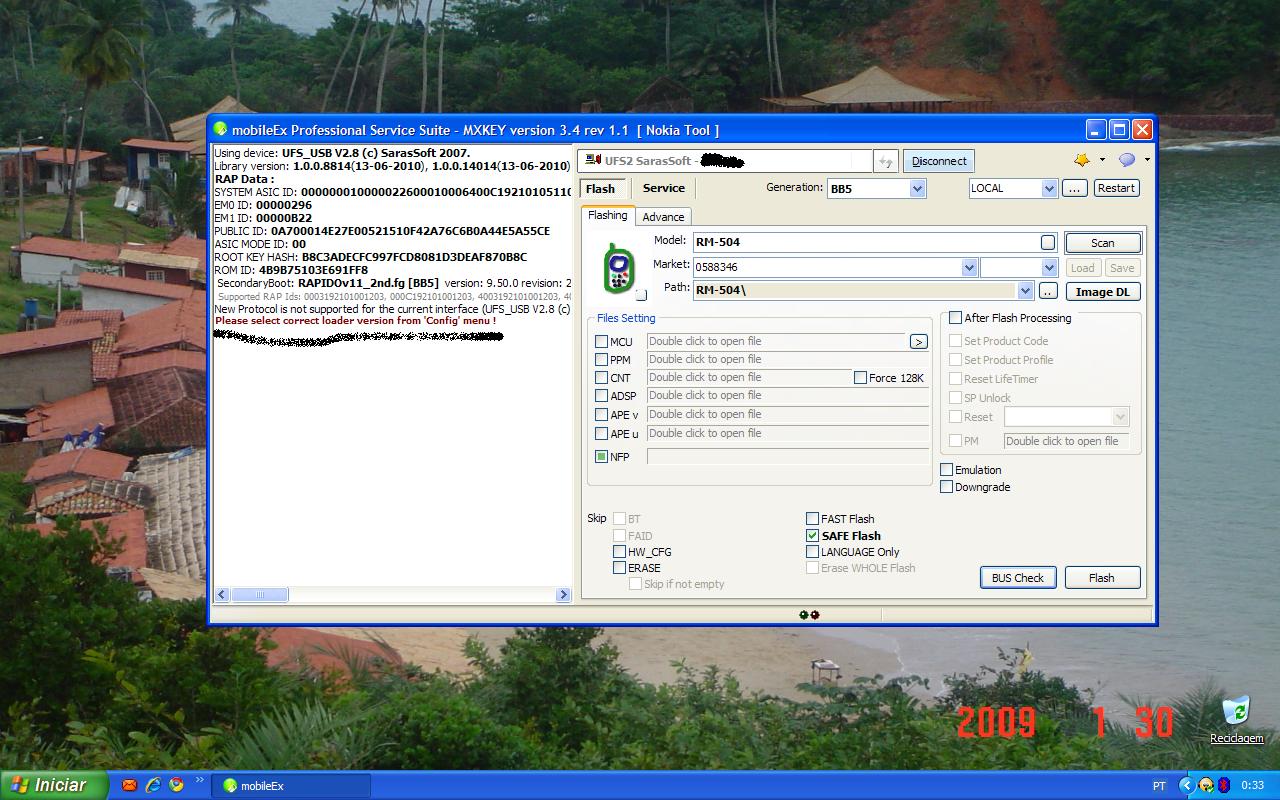Toggle the checkbox inside the Model field
1280x800 pixels.
coord(1047,242)
